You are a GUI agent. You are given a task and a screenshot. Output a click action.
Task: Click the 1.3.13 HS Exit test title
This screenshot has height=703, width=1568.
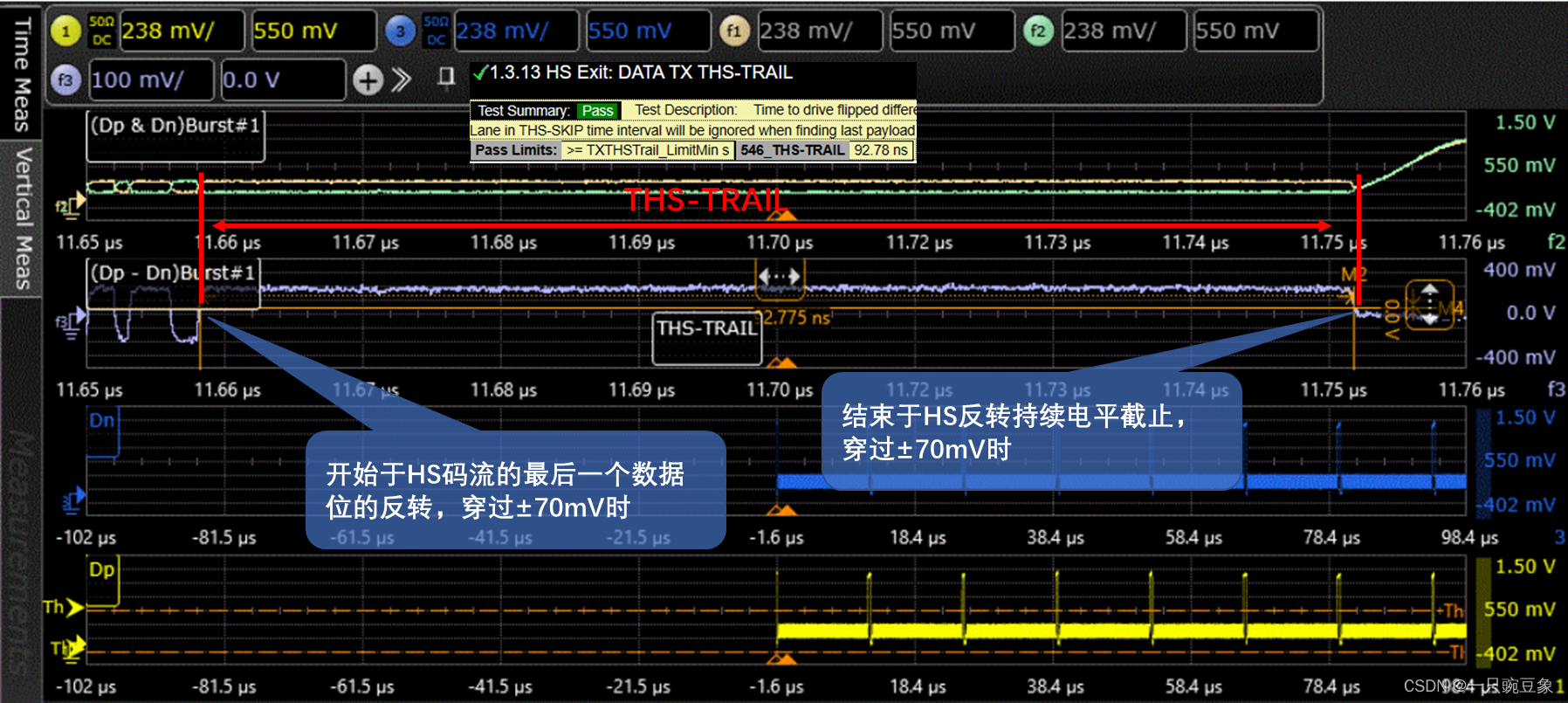coord(641,72)
